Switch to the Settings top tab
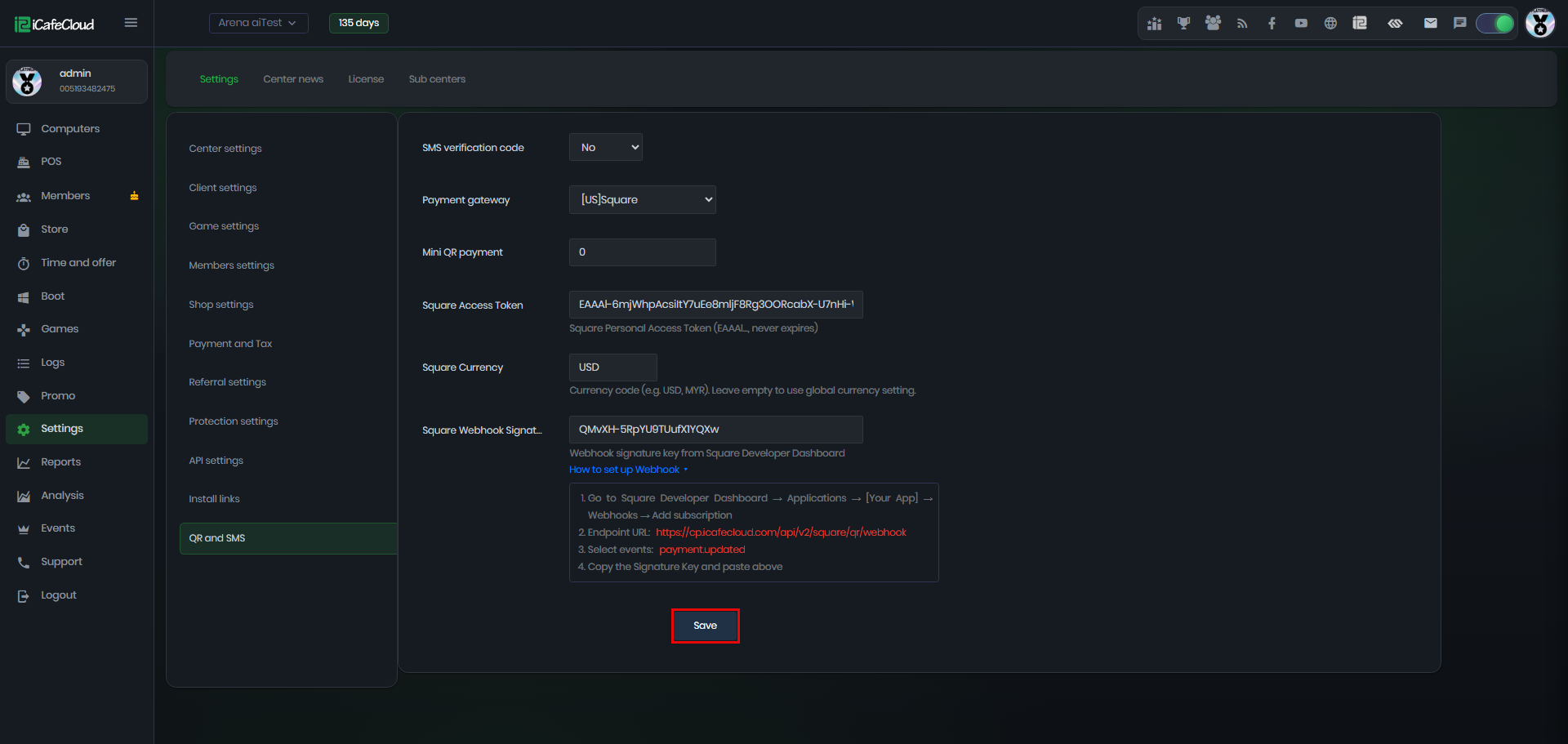The height and width of the screenshot is (744, 1568). [x=219, y=79]
